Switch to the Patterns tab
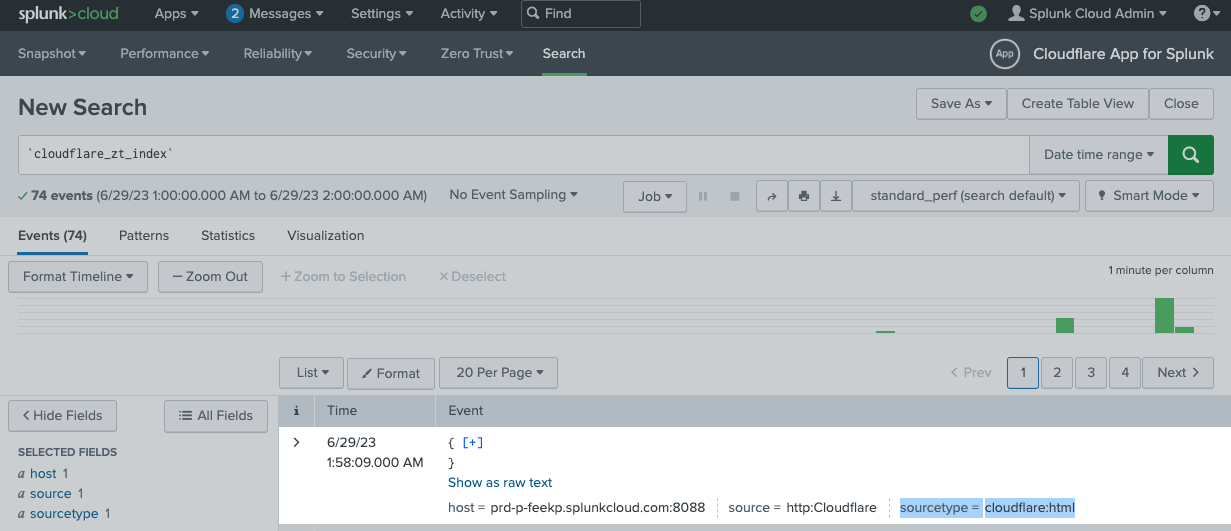Viewport: 1231px width, 531px height. point(144,236)
